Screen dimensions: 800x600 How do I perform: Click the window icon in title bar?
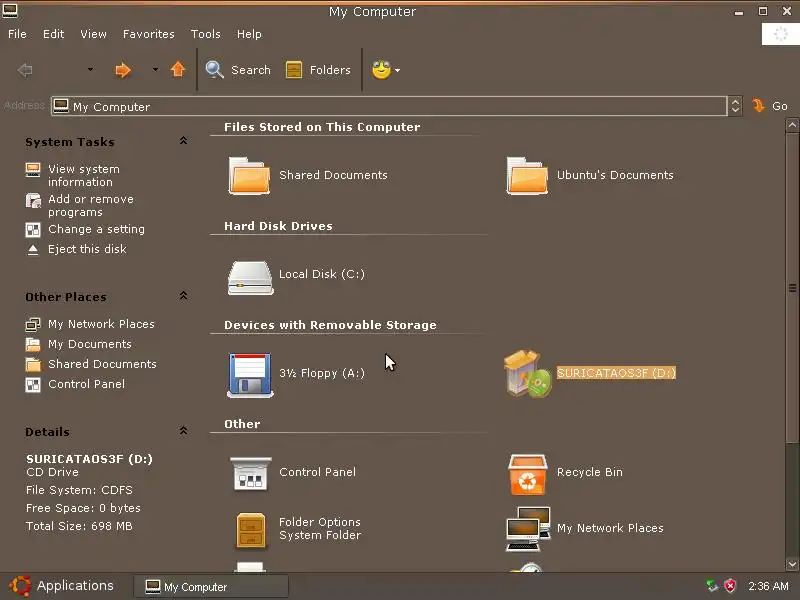10,10
